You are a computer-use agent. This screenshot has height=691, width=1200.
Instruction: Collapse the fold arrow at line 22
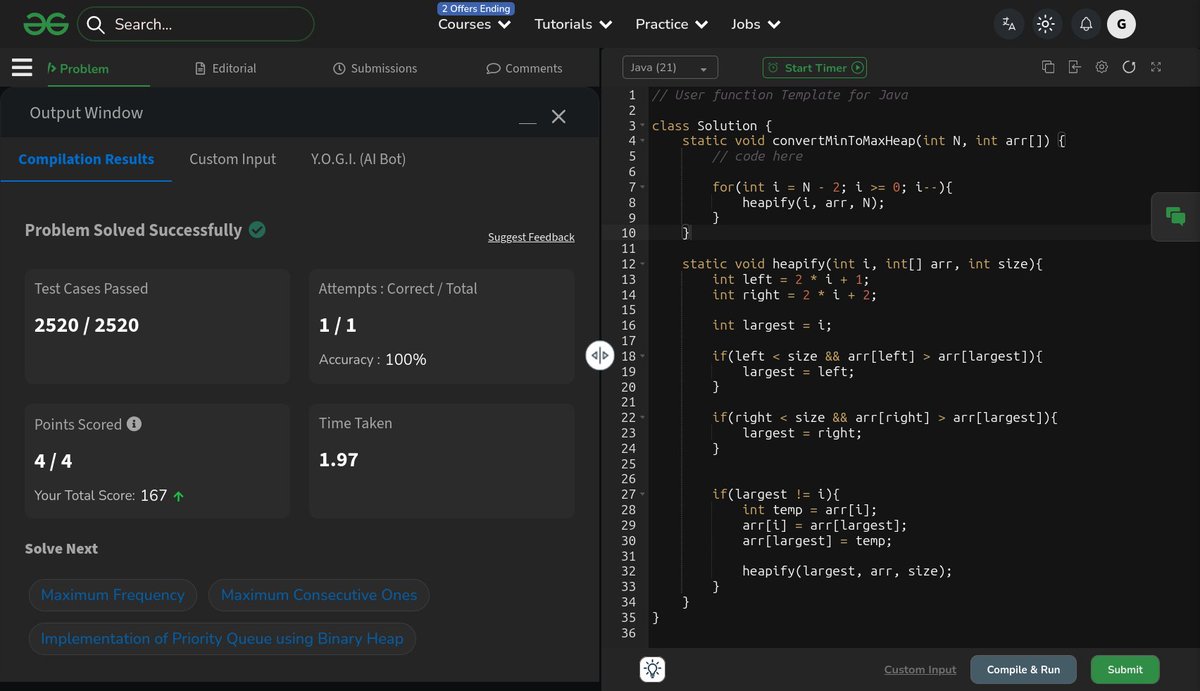coord(643,417)
